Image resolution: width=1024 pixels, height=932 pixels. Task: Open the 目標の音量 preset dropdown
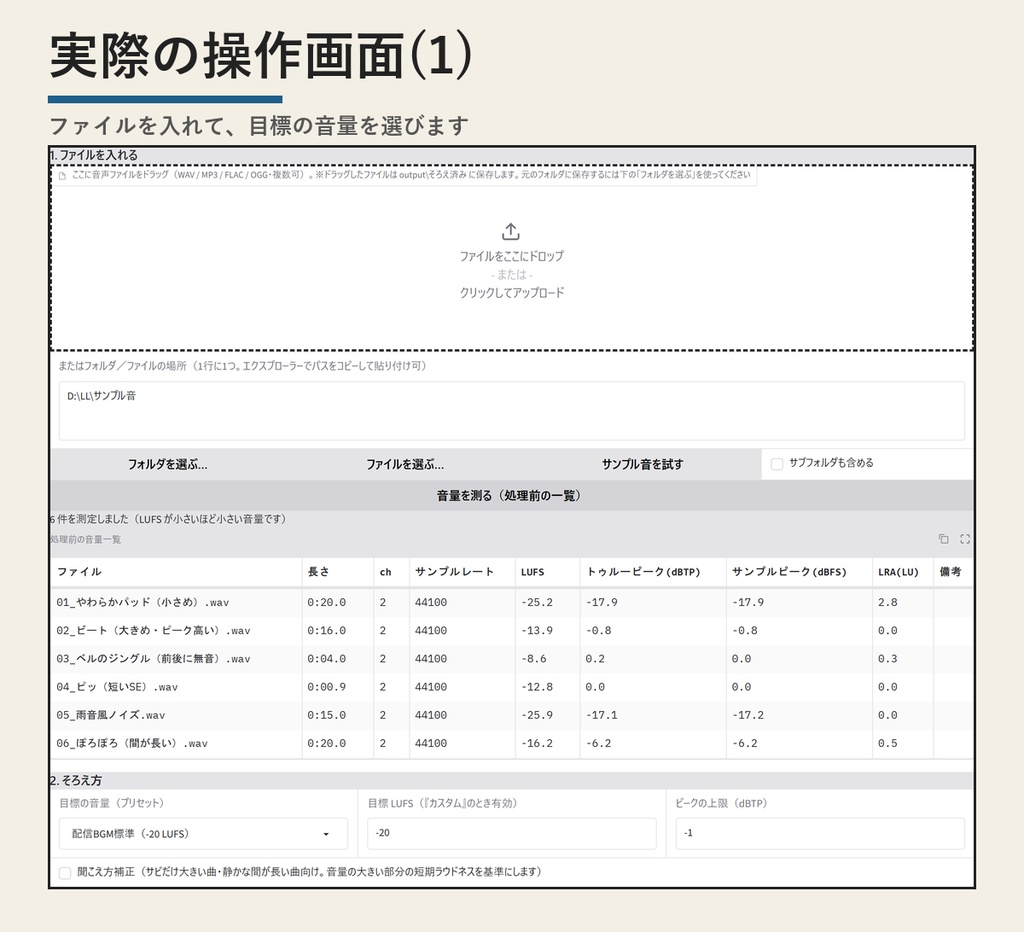tap(203, 834)
